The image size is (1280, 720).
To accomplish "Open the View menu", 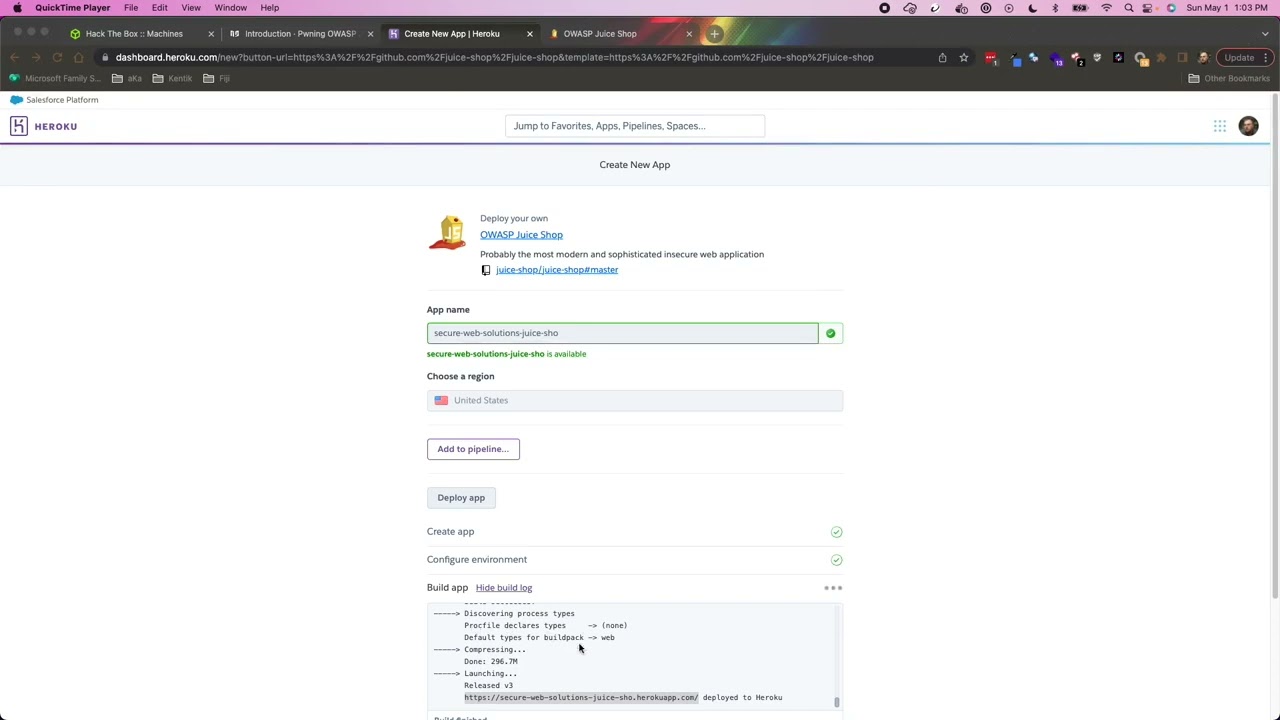I will tap(191, 8).
